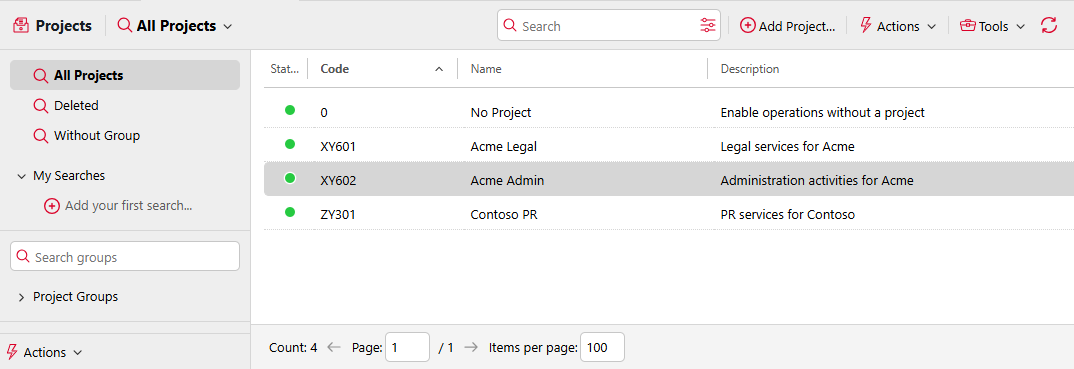Screen dimensions: 1074x369
Task: Click the Count: 4 label
Action: point(293,347)
